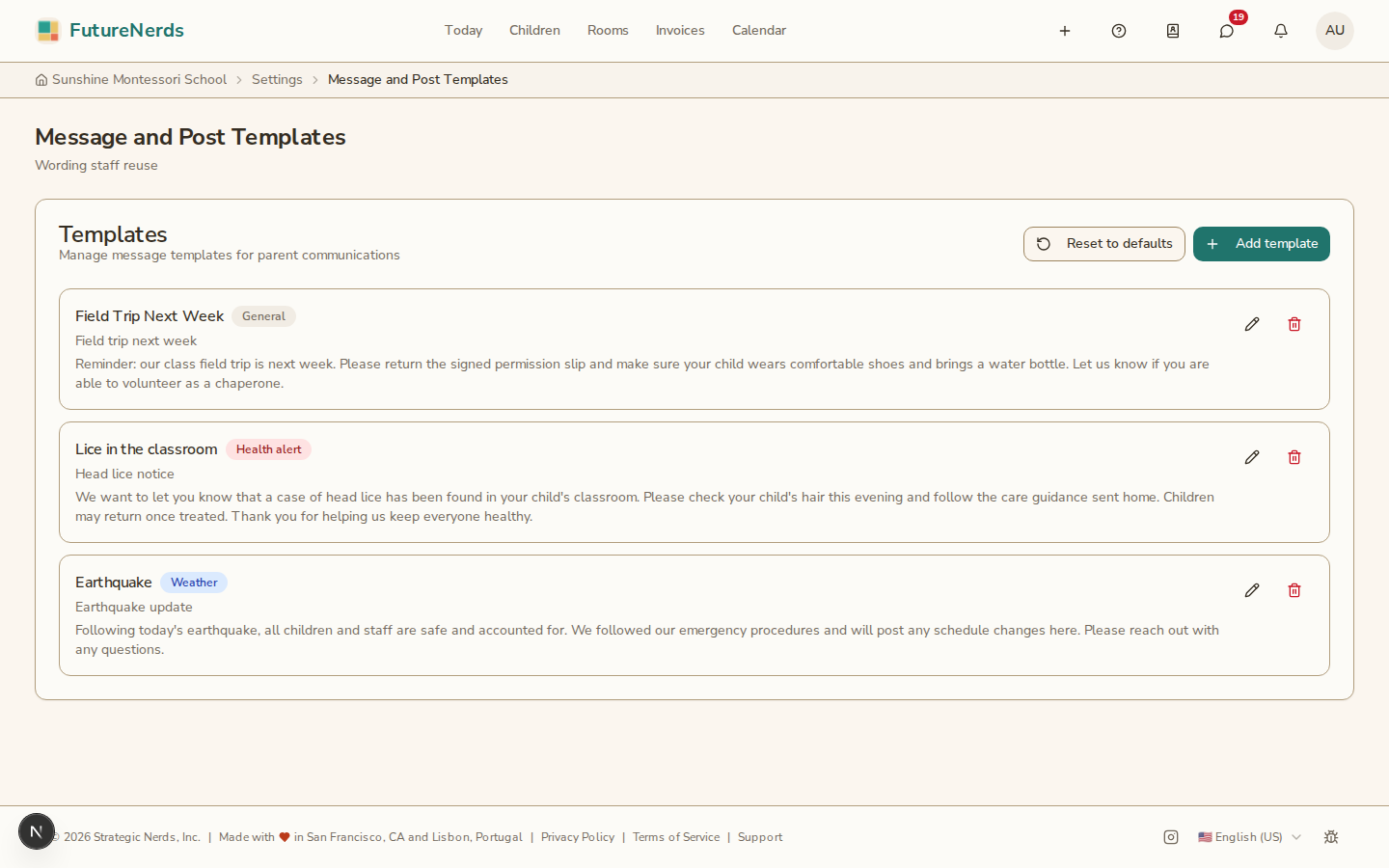Click Reset to defaults button
1389x868 pixels.
[1104, 244]
